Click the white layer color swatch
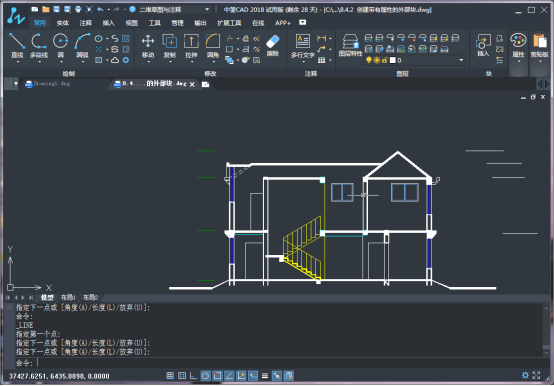This screenshot has height=386, width=554. (x=393, y=60)
